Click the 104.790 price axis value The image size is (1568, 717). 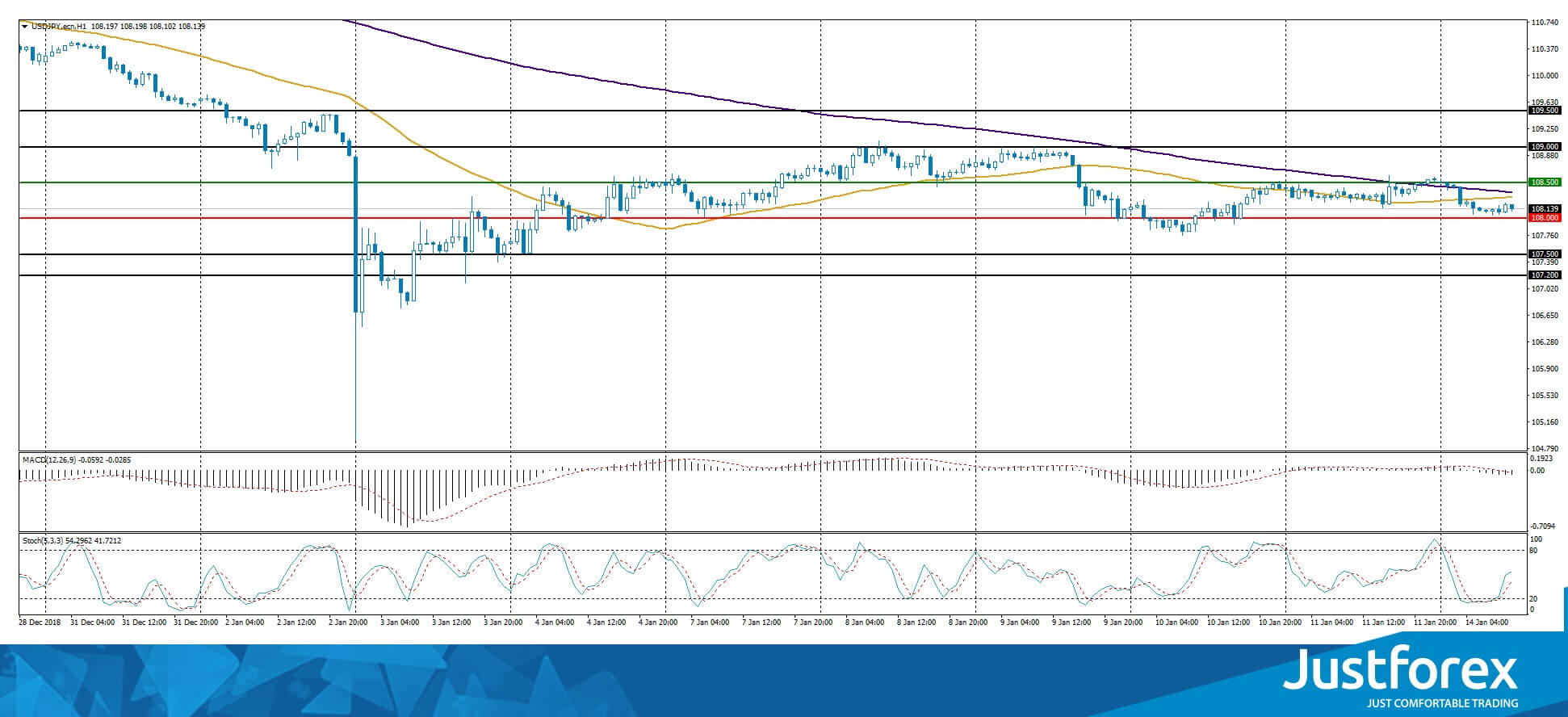[x=1545, y=448]
